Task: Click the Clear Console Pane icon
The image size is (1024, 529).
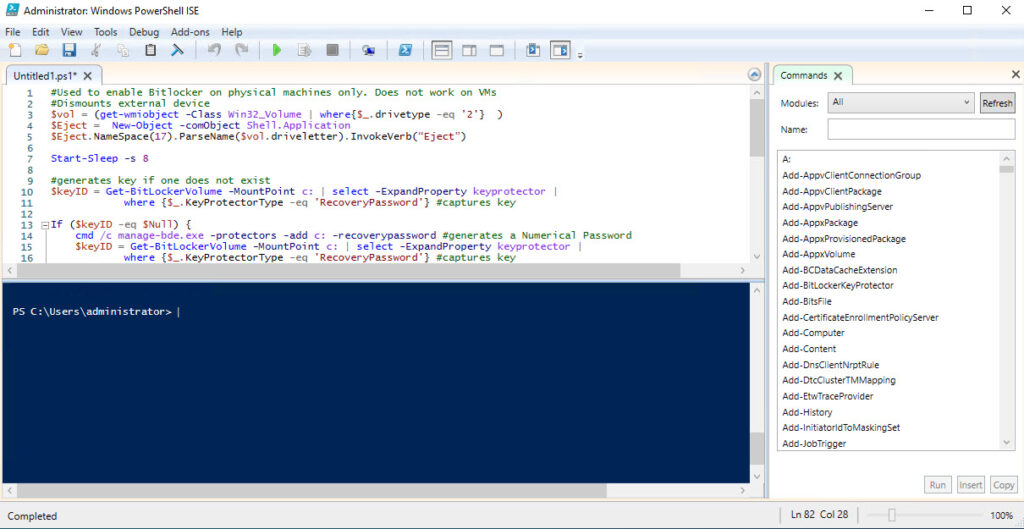Action: point(177,50)
